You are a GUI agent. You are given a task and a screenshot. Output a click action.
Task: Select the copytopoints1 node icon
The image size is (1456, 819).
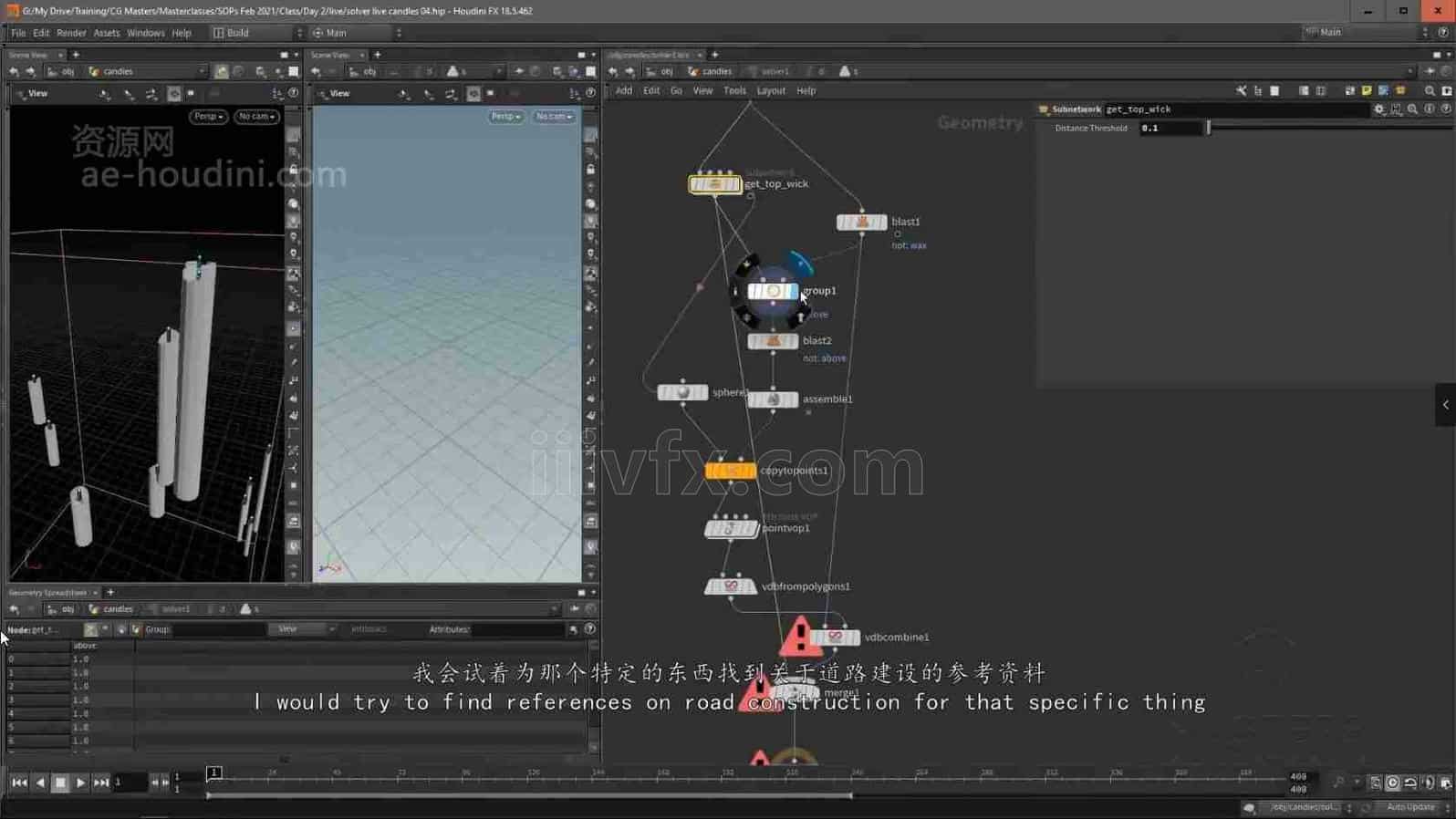(730, 471)
